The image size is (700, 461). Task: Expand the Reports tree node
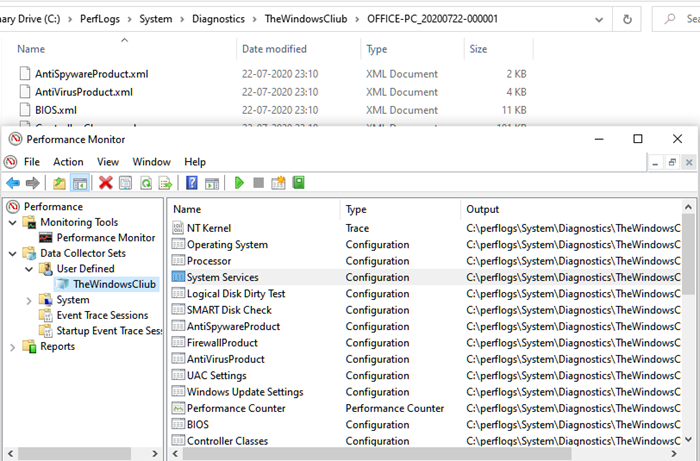(x=13, y=347)
